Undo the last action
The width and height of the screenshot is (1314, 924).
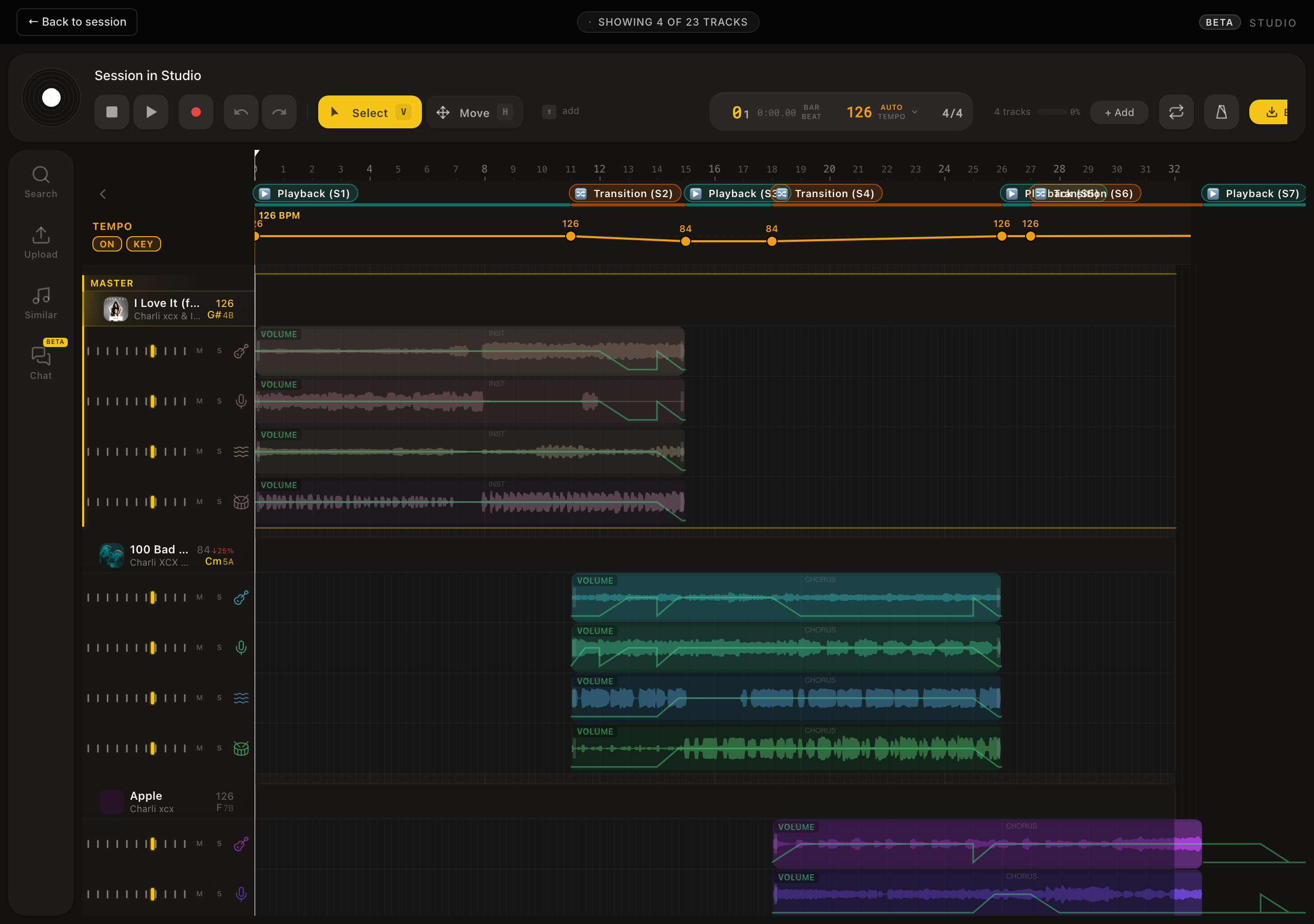(x=241, y=111)
